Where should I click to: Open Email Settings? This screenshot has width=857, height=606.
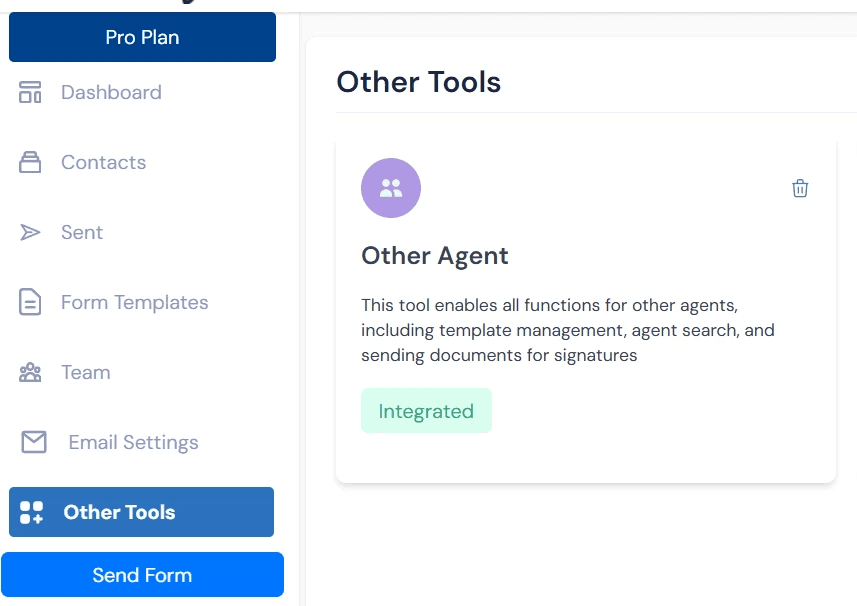coord(132,442)
